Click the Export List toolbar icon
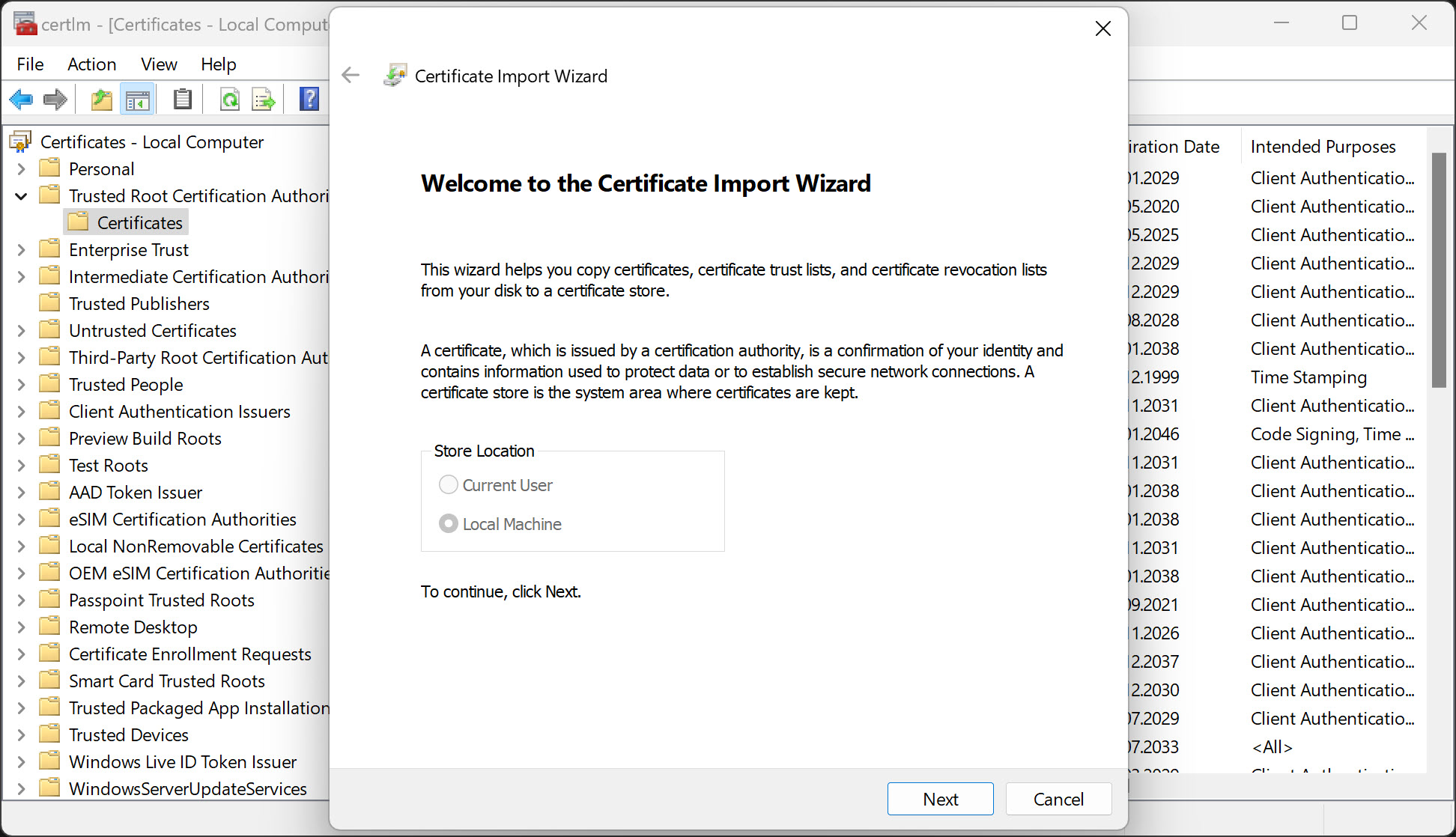This screenshot has width=1456, height=837. tap(264, 99)
